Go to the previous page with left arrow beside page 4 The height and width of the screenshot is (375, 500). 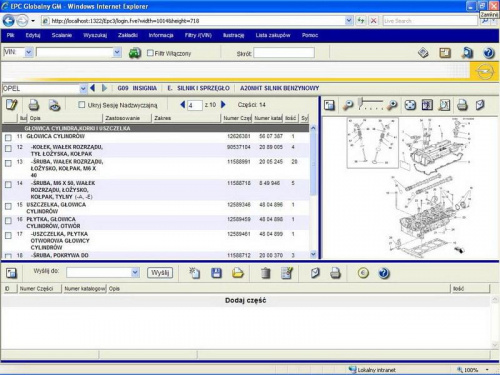point(182,105)
